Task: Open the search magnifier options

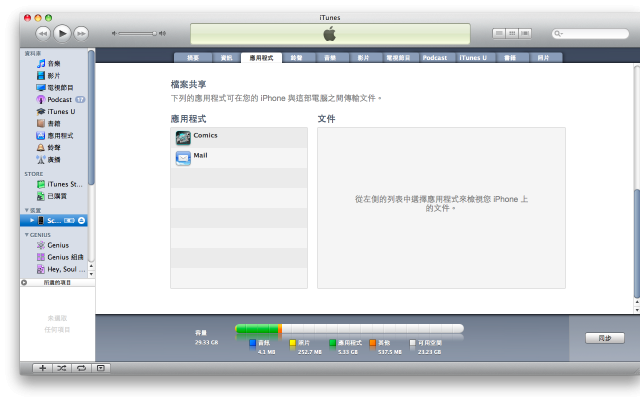Action: 558,33
